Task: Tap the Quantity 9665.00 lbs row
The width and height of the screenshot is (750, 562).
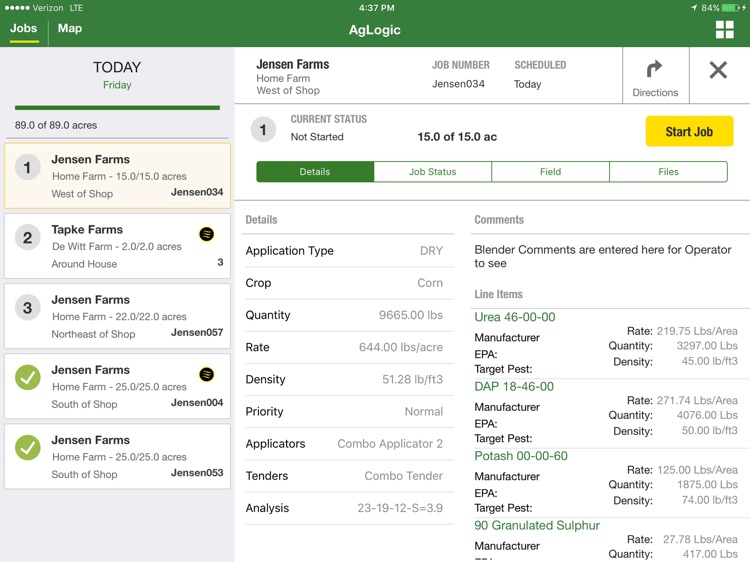Action: (x=348, y=315)
